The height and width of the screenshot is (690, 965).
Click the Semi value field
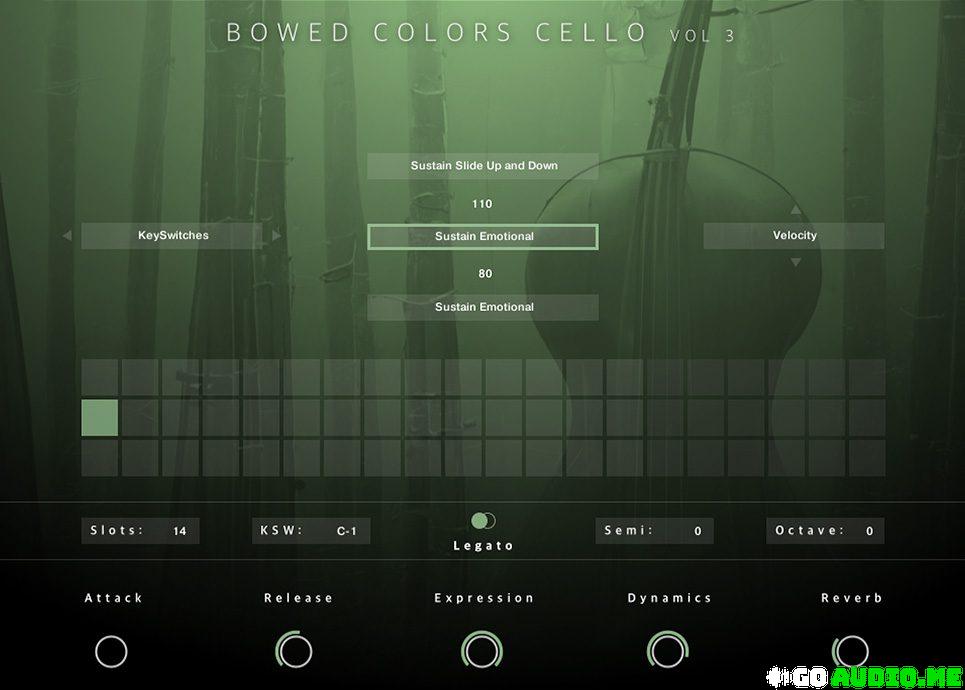point(697,531)
